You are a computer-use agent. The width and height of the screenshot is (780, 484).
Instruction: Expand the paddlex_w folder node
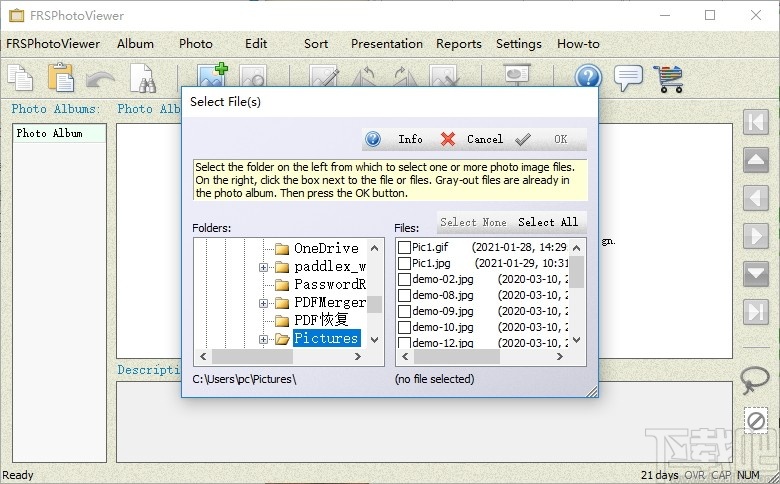(x=263, y=268)
